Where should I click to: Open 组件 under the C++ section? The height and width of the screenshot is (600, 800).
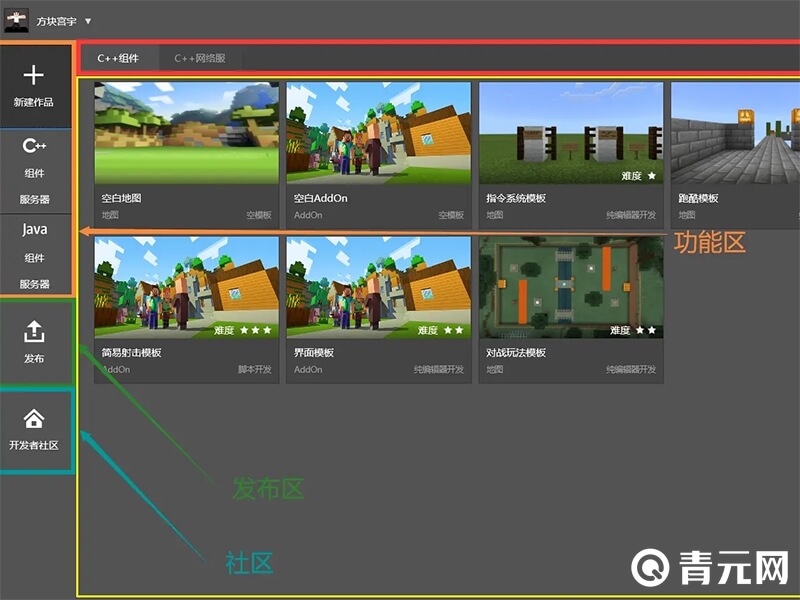34,173
